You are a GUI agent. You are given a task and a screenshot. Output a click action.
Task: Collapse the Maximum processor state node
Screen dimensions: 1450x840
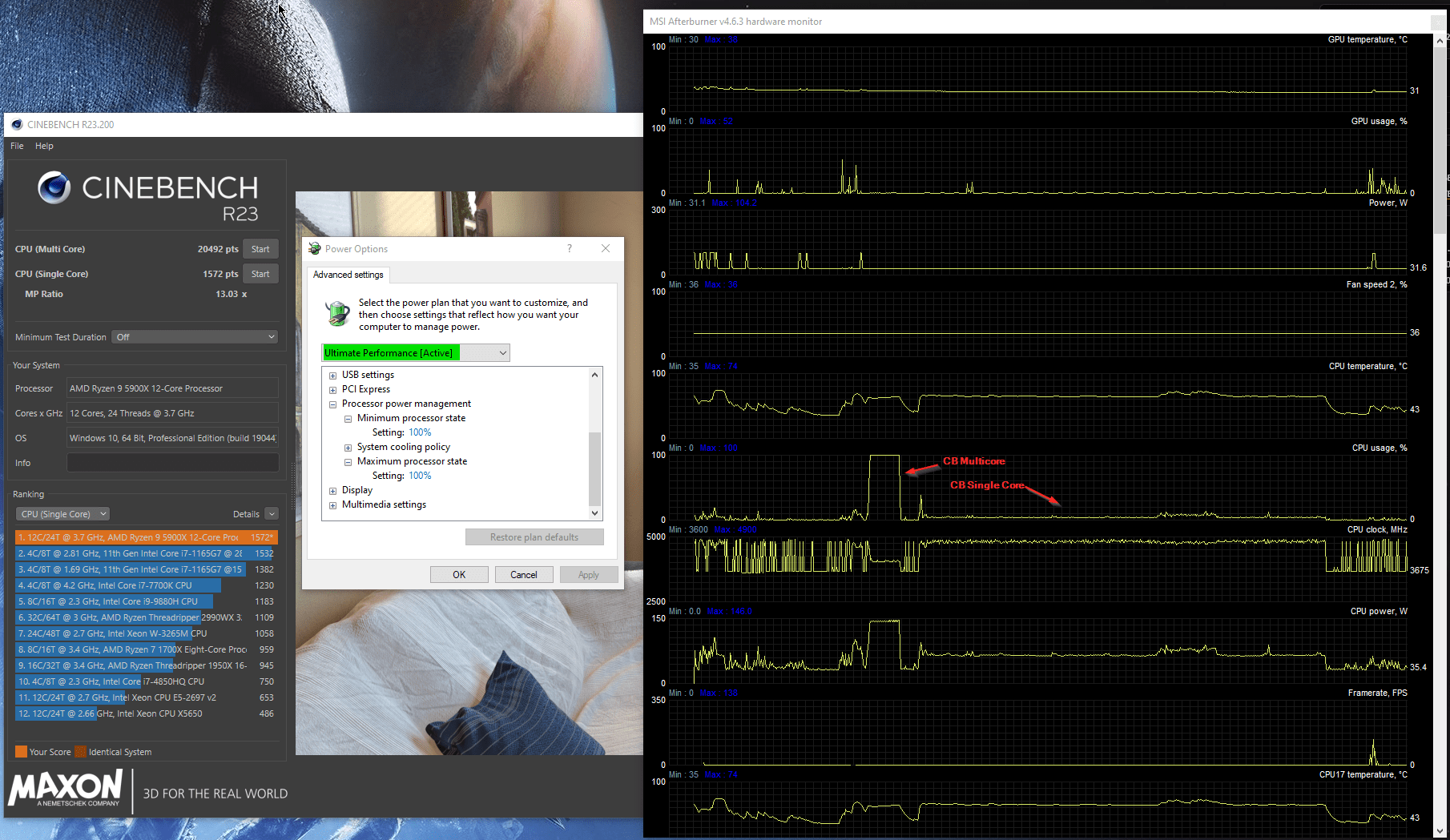click(348, 462)
